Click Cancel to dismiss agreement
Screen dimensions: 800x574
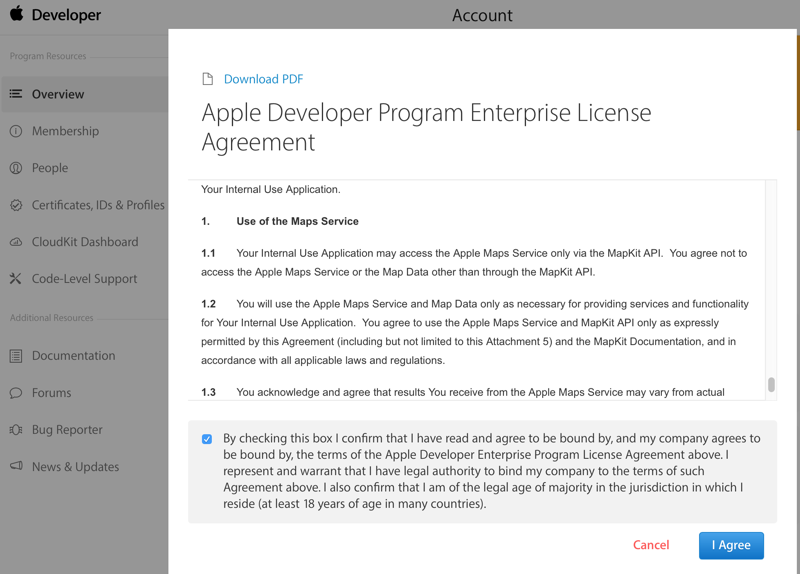point(651,545)
